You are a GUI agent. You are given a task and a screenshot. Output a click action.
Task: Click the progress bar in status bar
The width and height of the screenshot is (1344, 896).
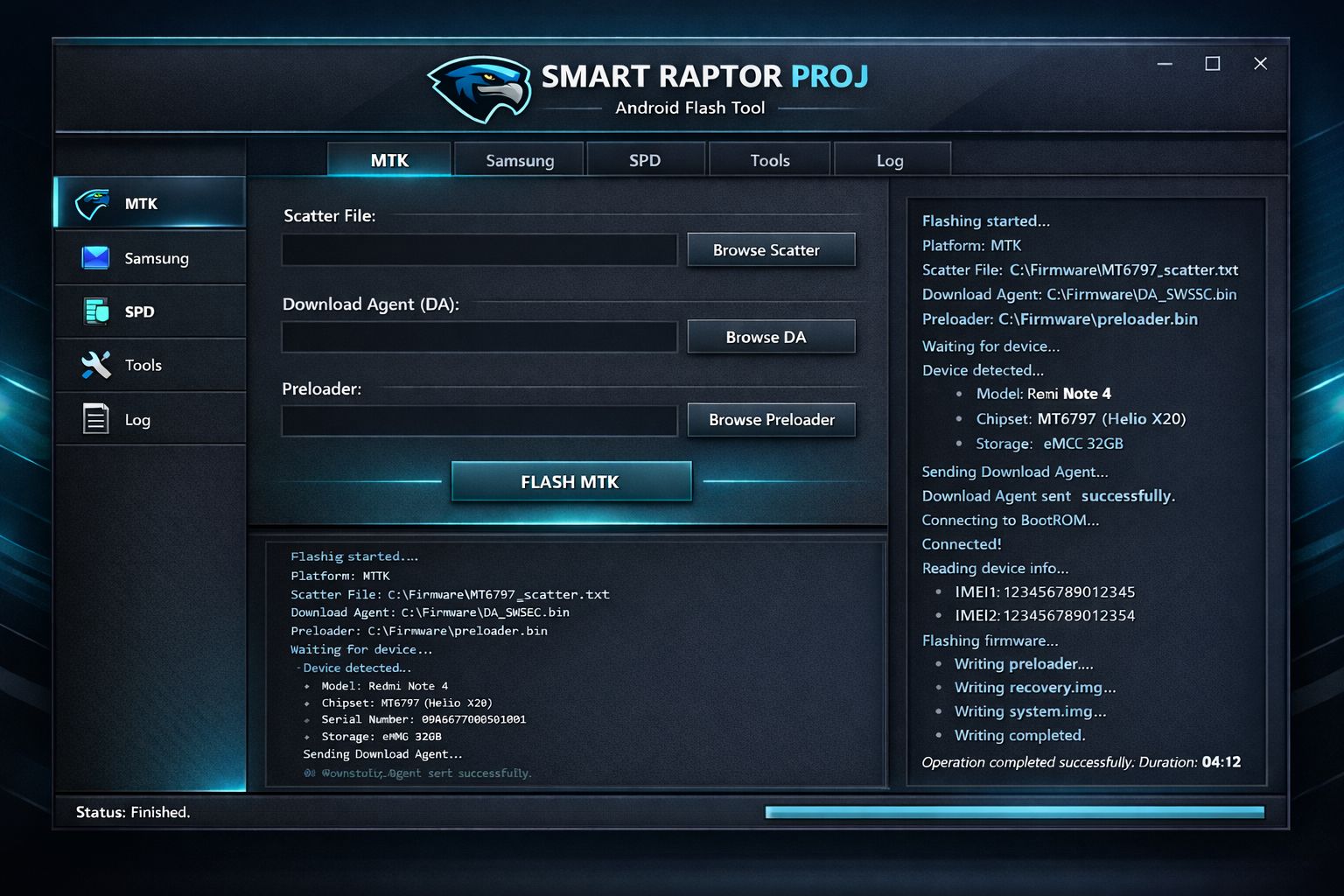pyautogui.click(x=1015, y=812)
